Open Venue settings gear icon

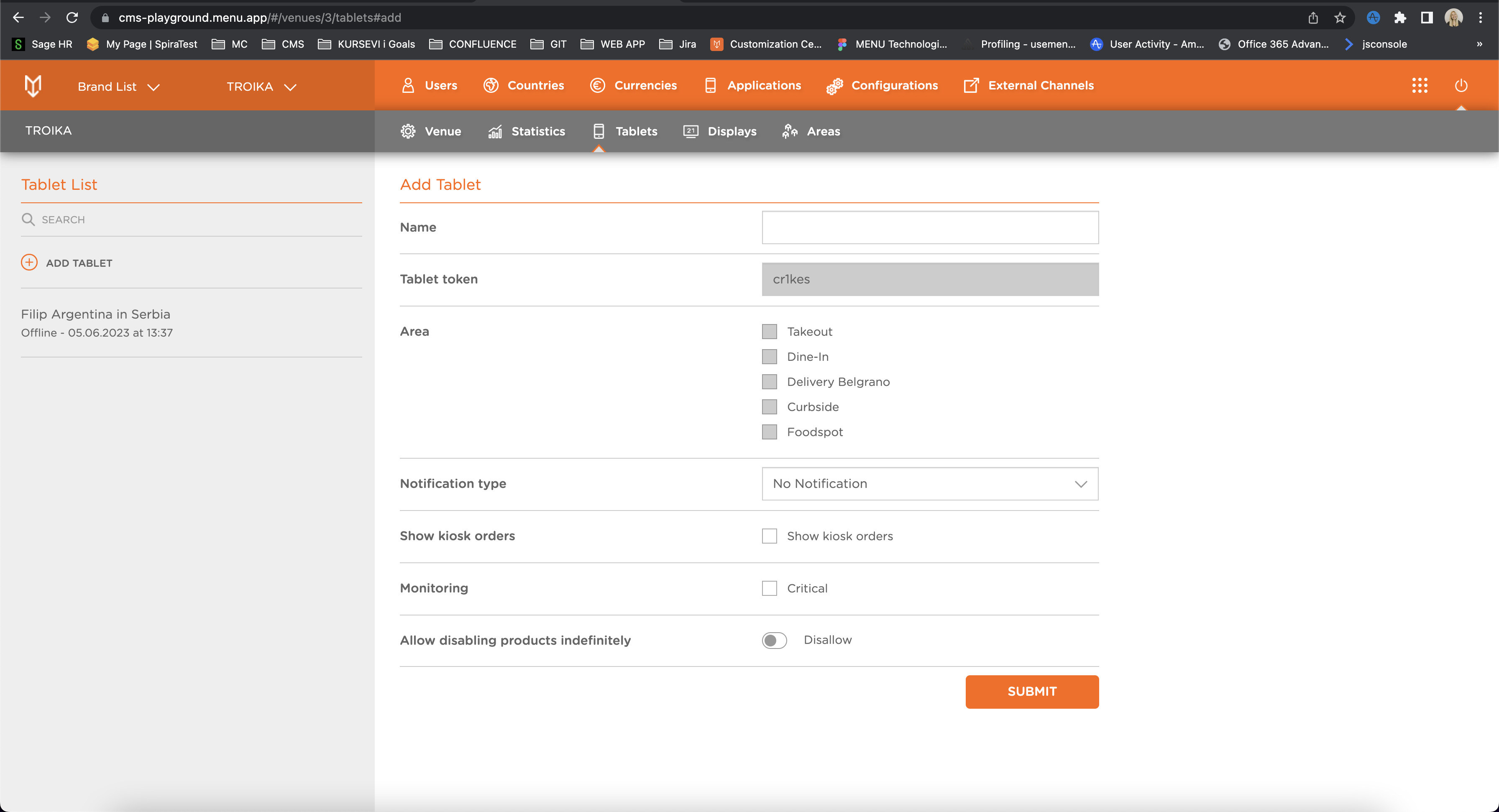coord(408,131)
